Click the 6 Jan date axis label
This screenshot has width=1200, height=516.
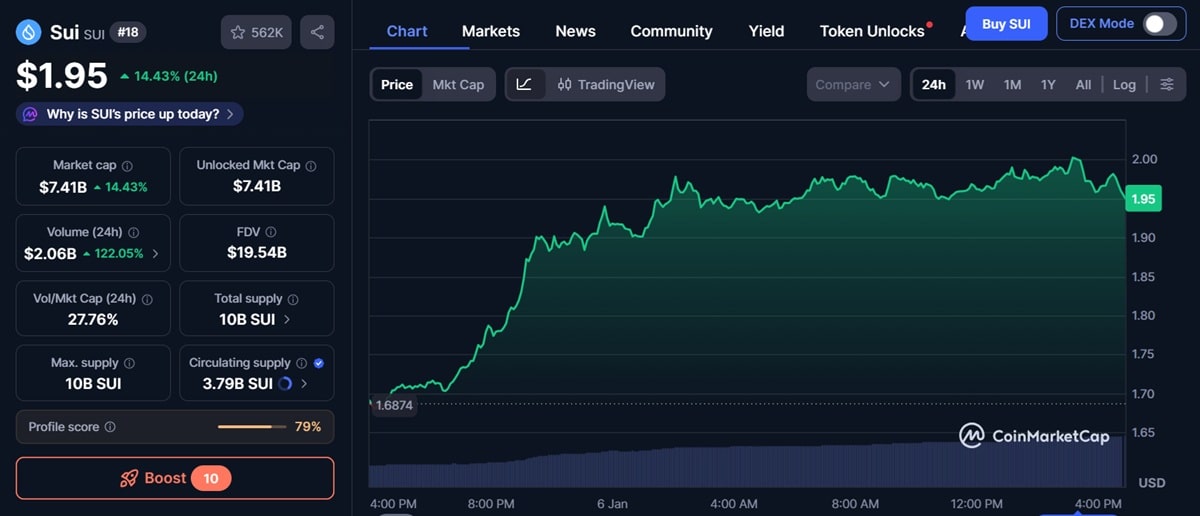[x=612, y=503]
